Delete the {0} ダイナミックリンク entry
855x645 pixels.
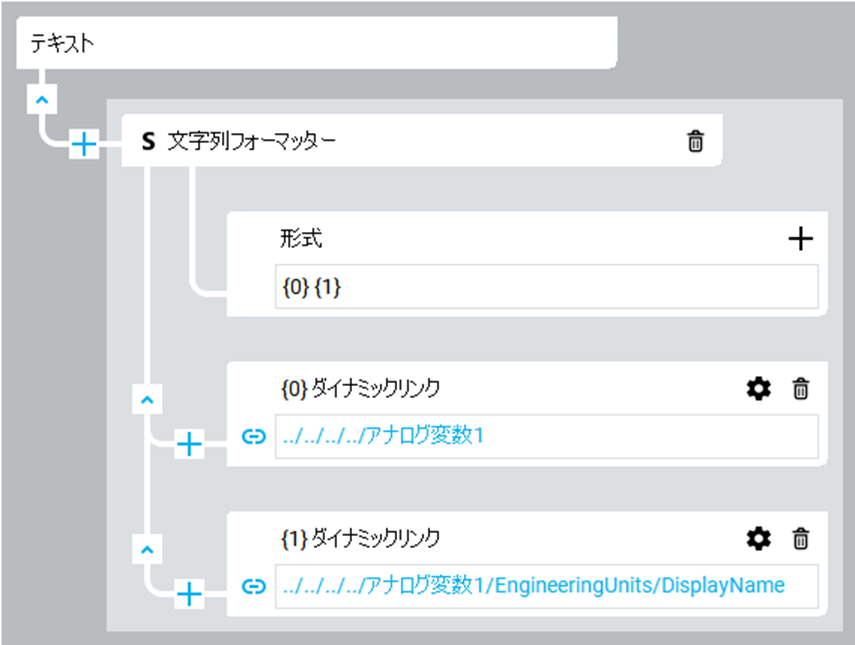coord(800,389)
